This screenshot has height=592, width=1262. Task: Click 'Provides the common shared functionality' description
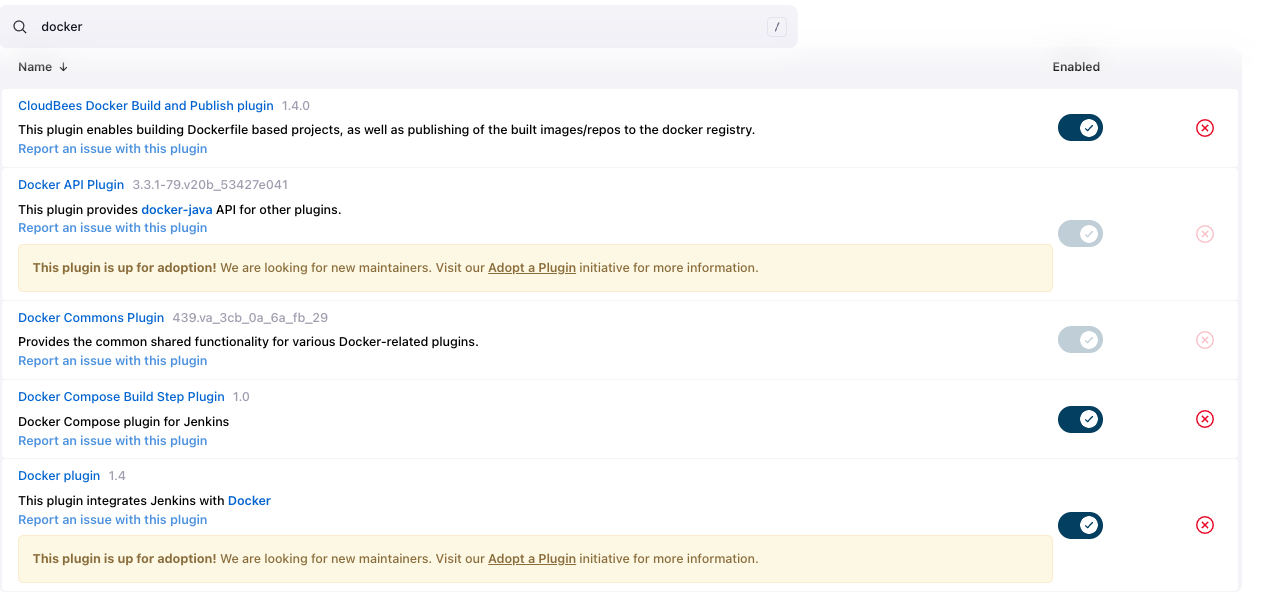pos(249,342)
